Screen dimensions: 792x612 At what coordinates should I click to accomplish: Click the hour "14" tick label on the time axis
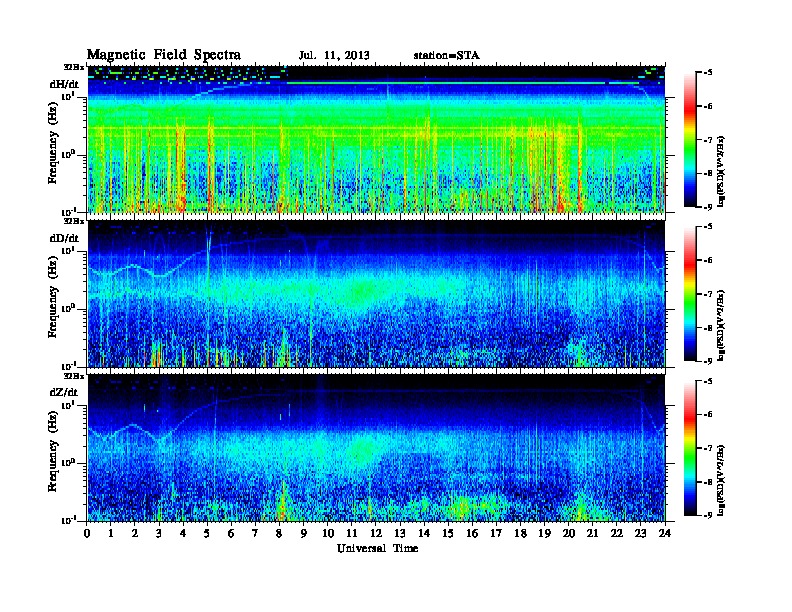point(424,533)
